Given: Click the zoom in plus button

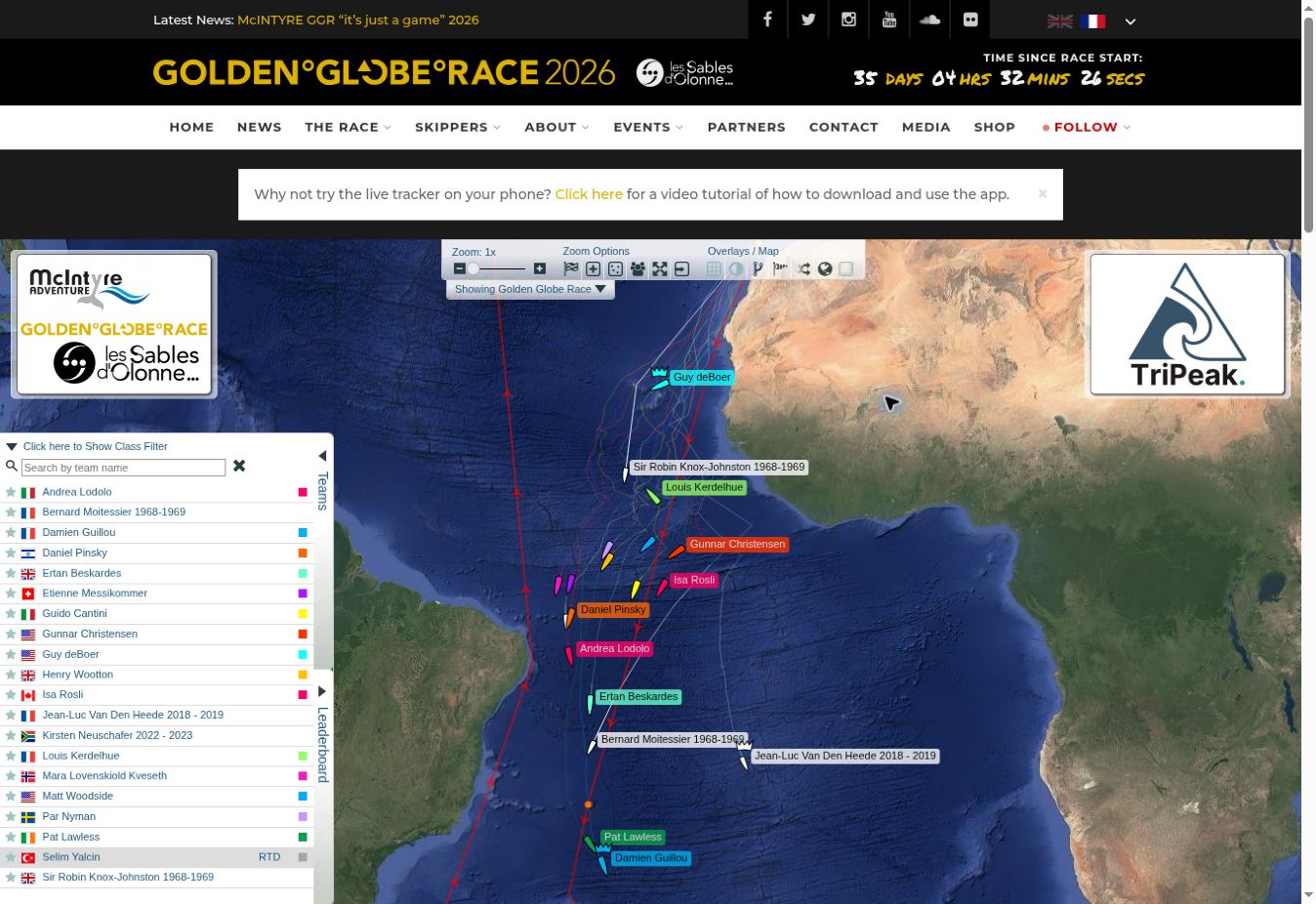Looking at the screenshot, I should tap(540, 268).
